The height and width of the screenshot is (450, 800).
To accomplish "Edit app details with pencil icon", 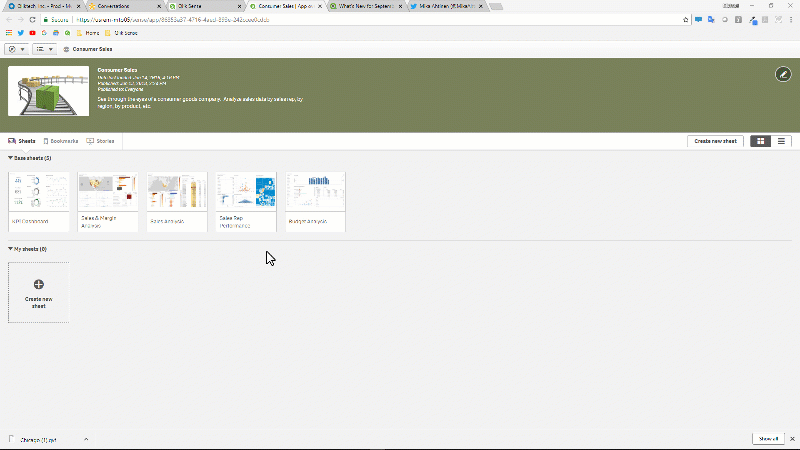I will (x=783, y=74).
